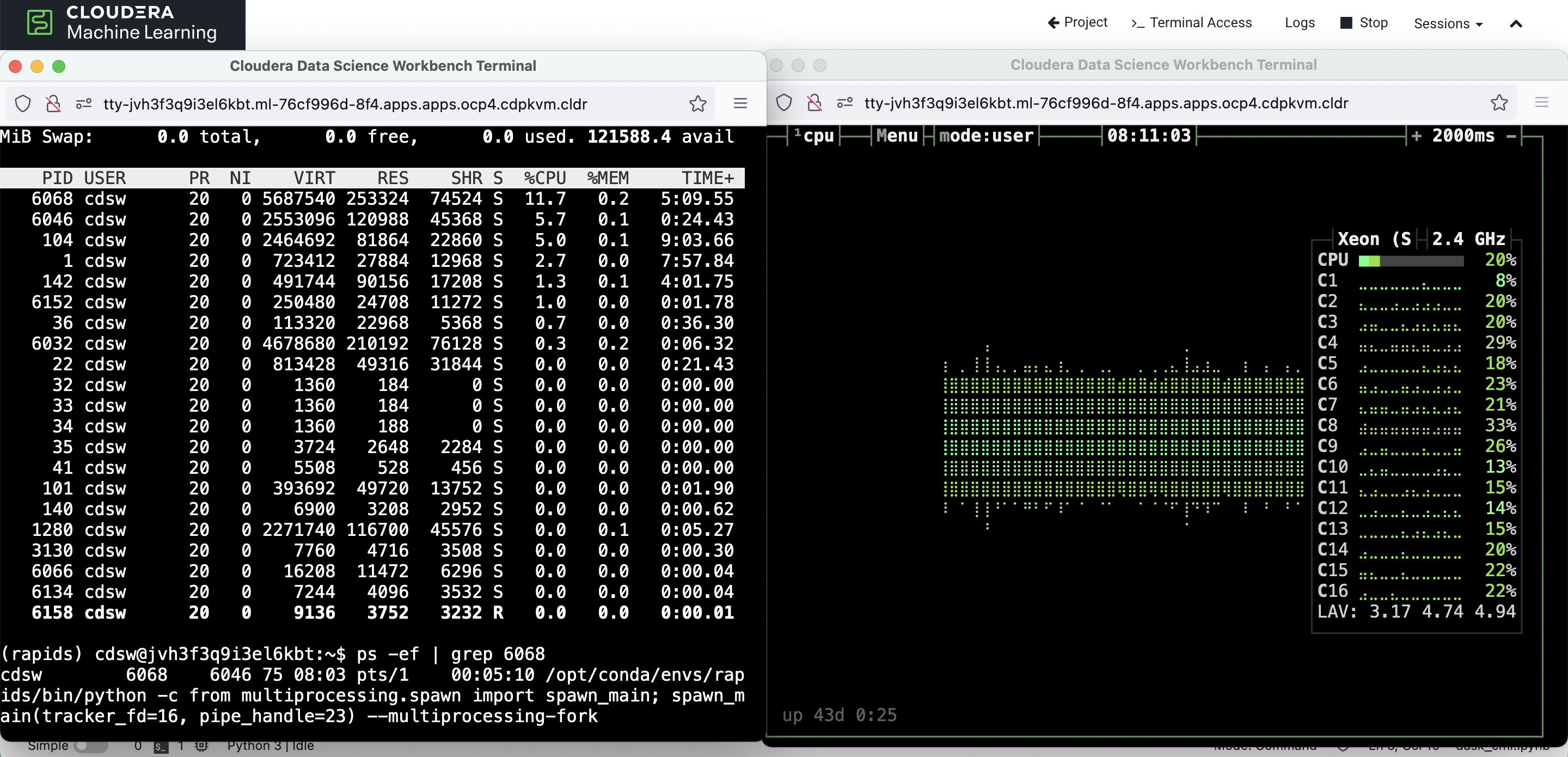The height and width of the screenshot is (757, 1568).
Task: Bookmark page with right star icon
Action: pos(1499,103)
